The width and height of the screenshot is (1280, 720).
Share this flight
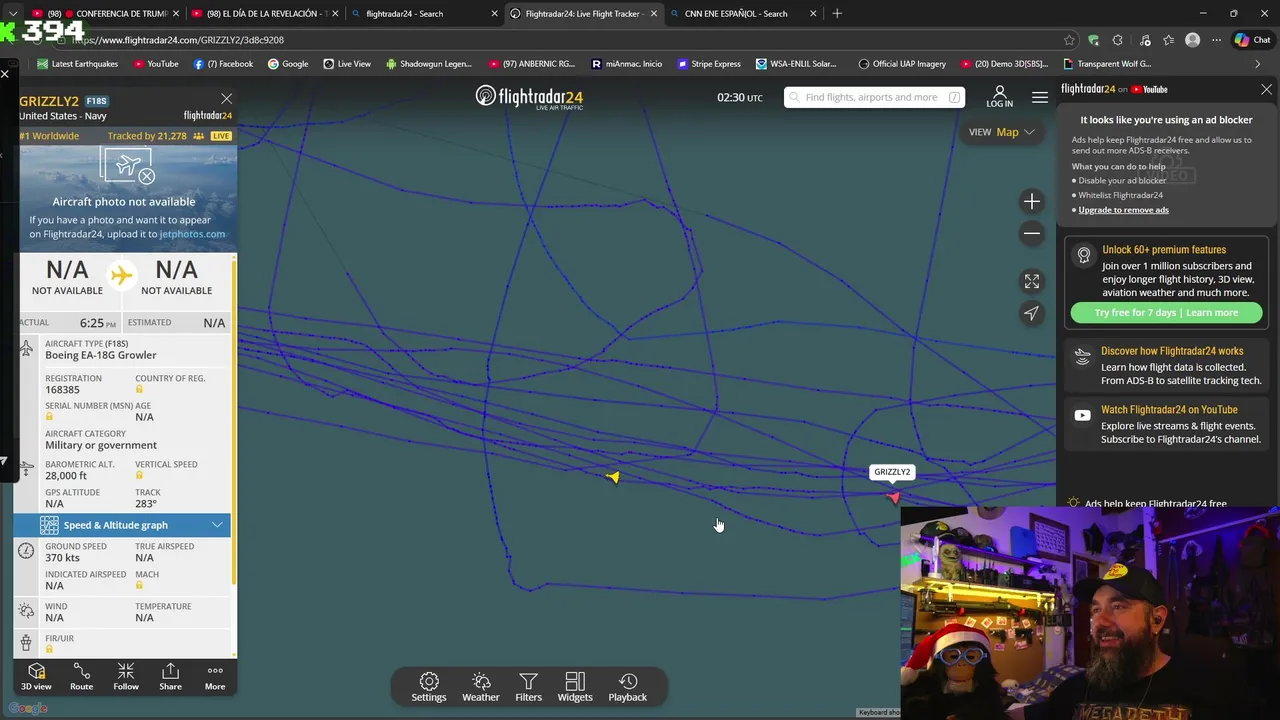[170, 676]
